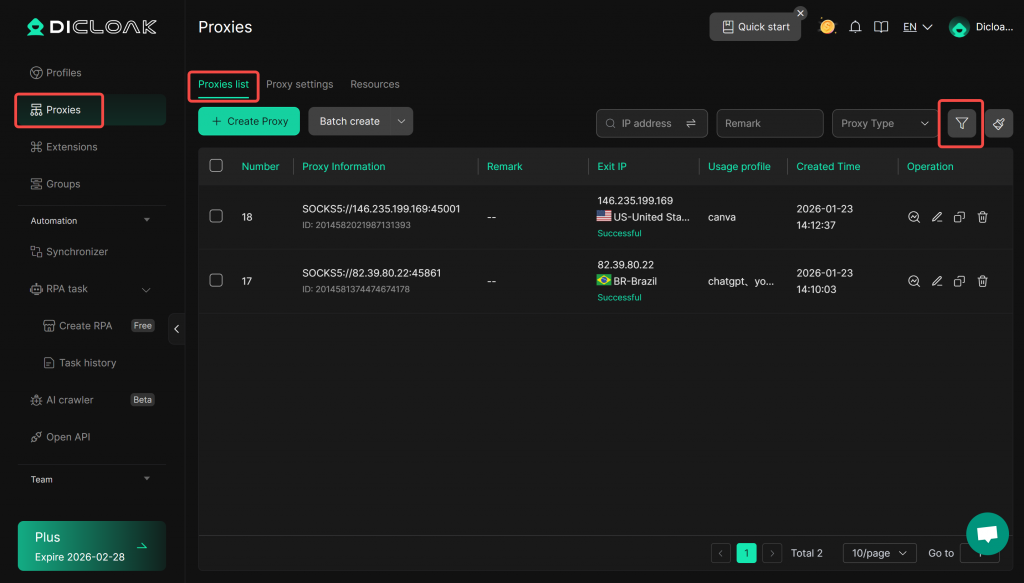Open the Extensions sidebar page
Viewport: 1024px width, 583px height.
pyautogui.click(x=71, y=147)
